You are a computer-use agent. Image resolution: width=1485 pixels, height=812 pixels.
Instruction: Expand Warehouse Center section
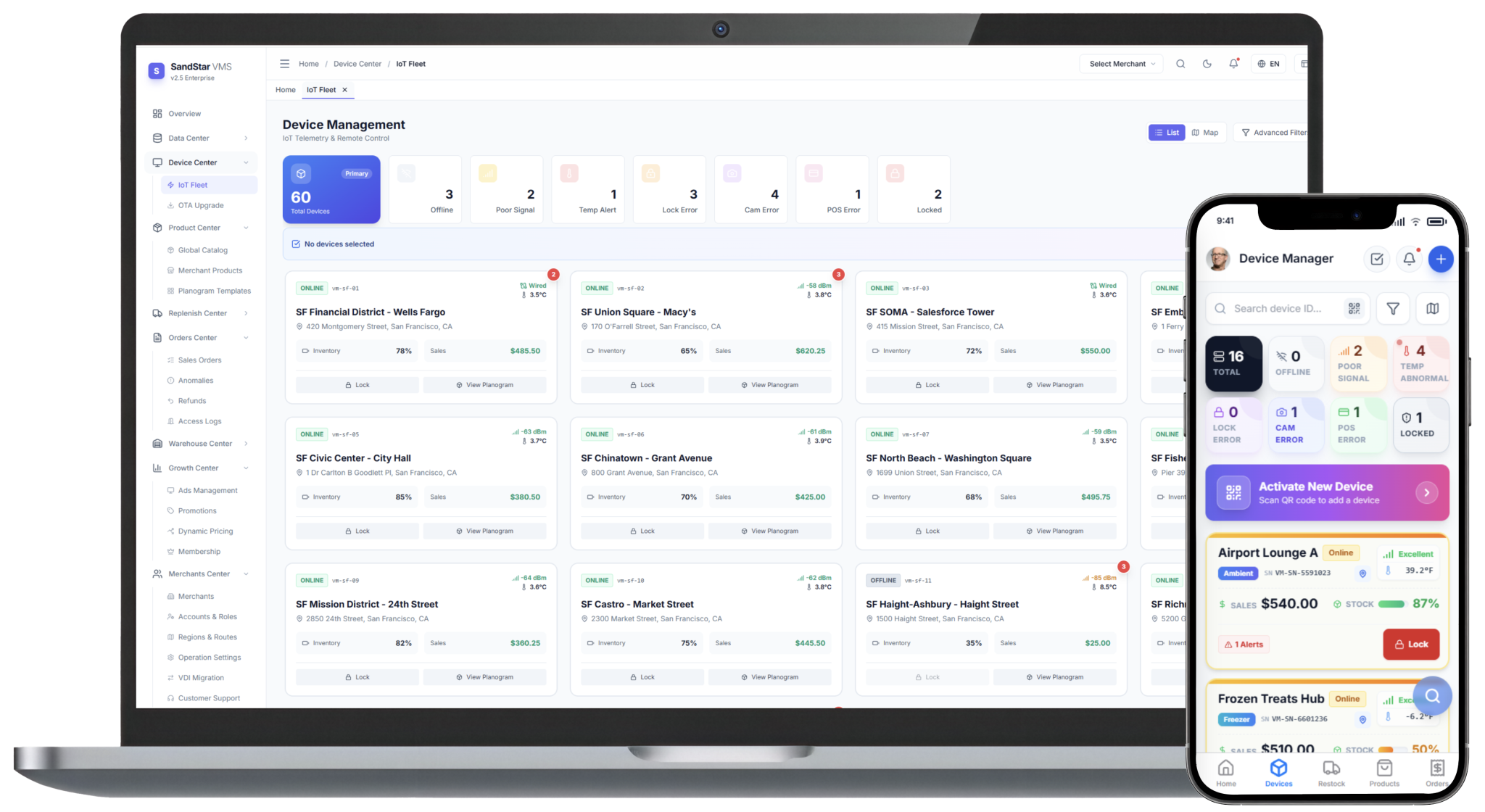[202, 444]
